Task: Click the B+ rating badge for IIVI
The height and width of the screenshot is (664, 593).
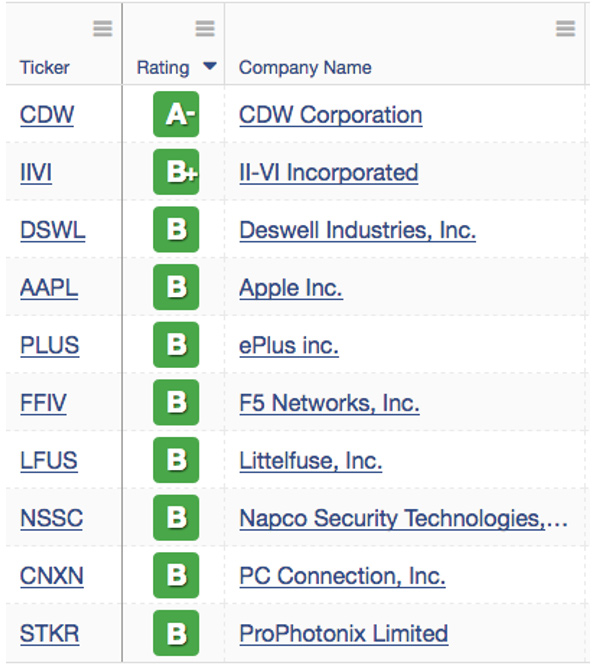Action: (x=176, y=172)
